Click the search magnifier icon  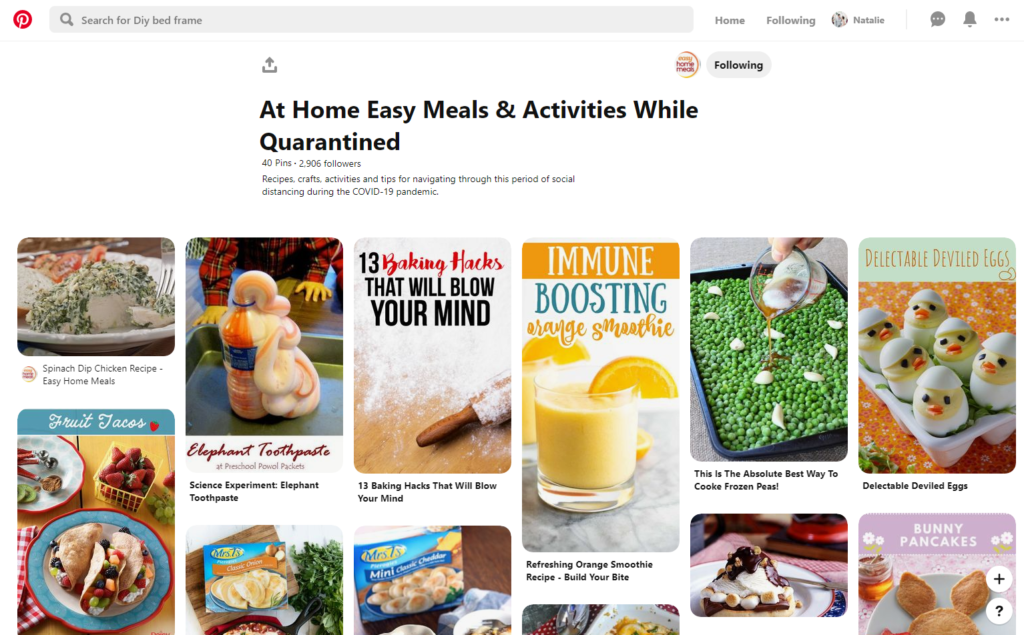pos(66,20)
